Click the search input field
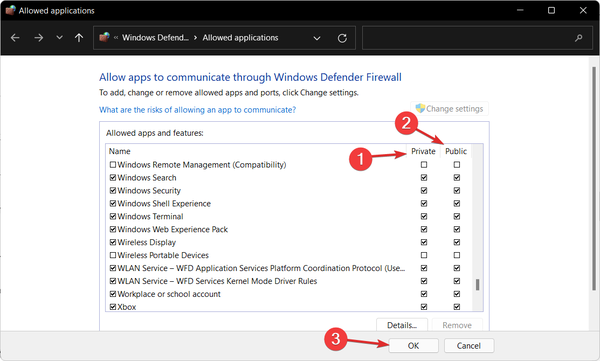Screen dimensions: 600x361 467,38
